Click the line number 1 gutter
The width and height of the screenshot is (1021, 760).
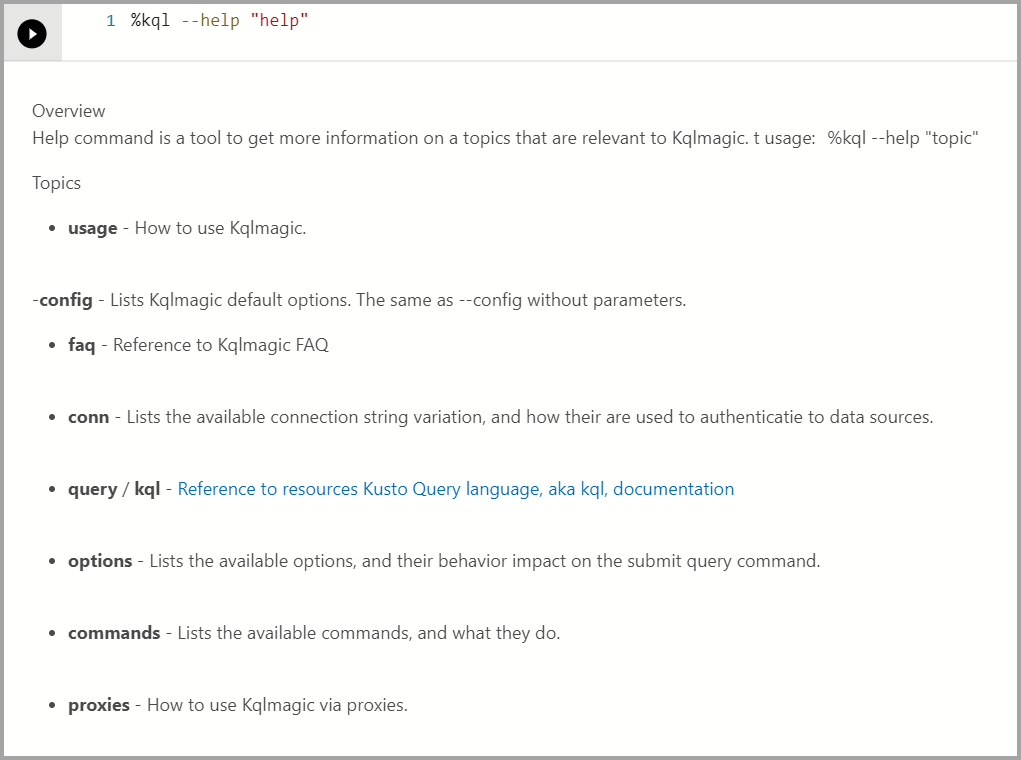[x=110, y=20]
